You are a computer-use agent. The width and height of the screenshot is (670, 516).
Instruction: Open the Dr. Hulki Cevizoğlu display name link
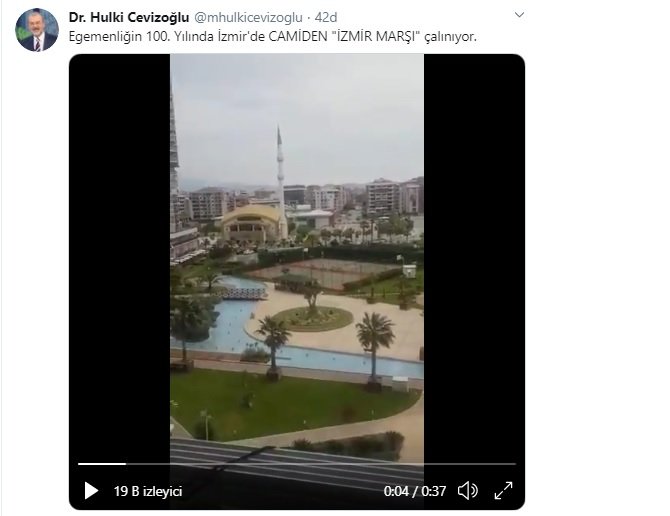tap(129, 18)
